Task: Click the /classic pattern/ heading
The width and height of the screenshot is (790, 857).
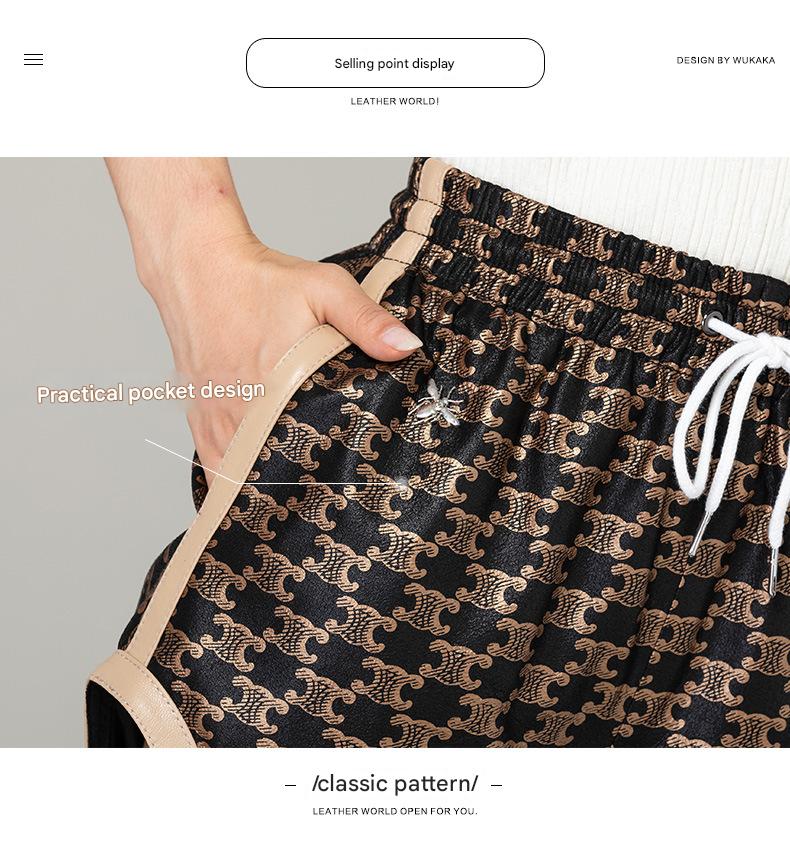Action: (395, 784)
